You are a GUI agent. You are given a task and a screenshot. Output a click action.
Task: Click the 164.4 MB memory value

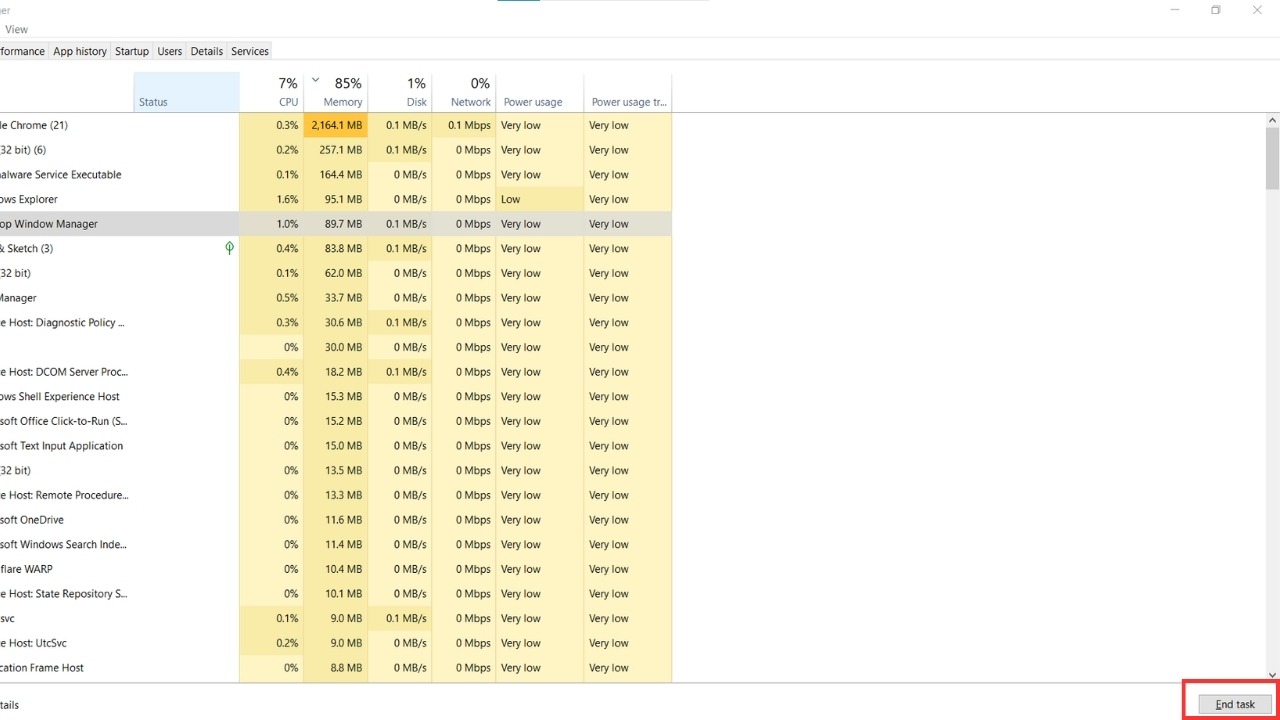[336, 174]
